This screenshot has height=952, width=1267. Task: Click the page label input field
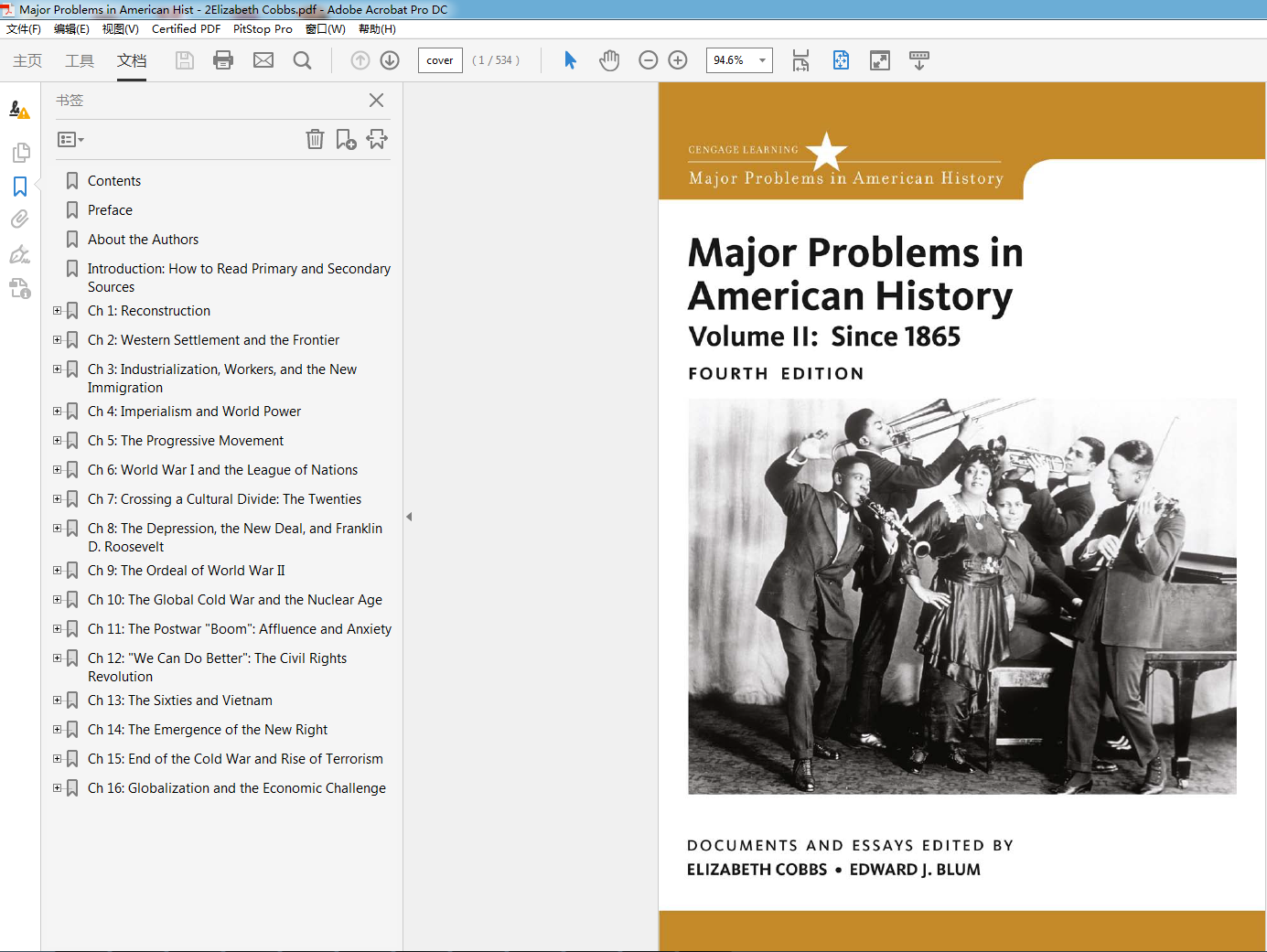pos(440,60)
